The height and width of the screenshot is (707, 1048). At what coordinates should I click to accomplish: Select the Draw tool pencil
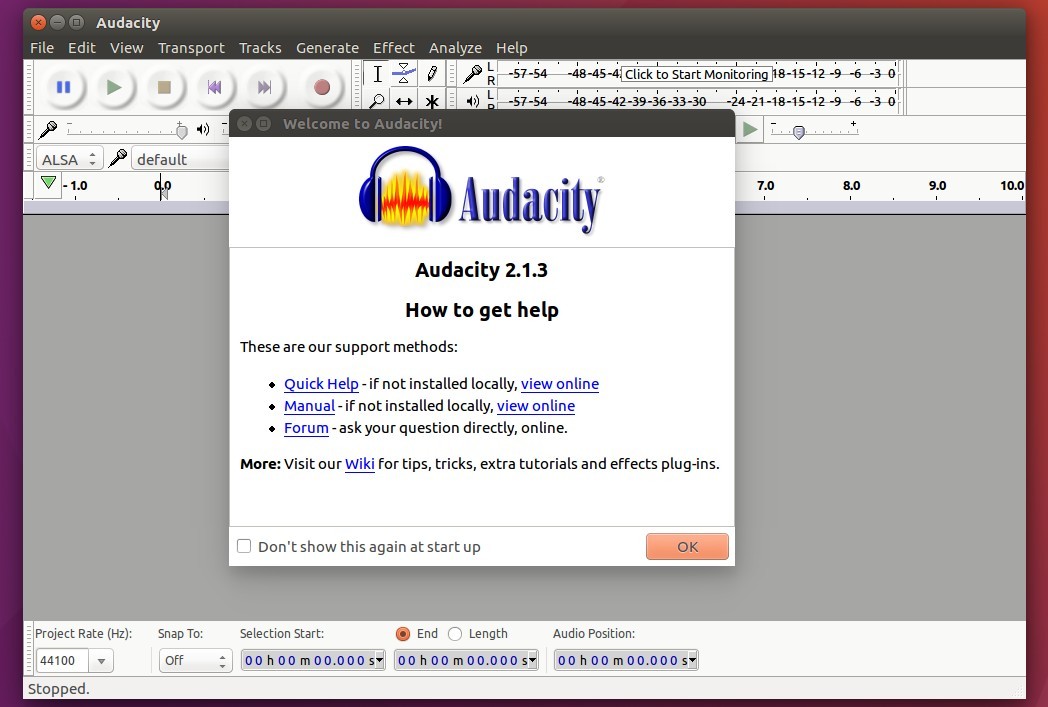430,72
